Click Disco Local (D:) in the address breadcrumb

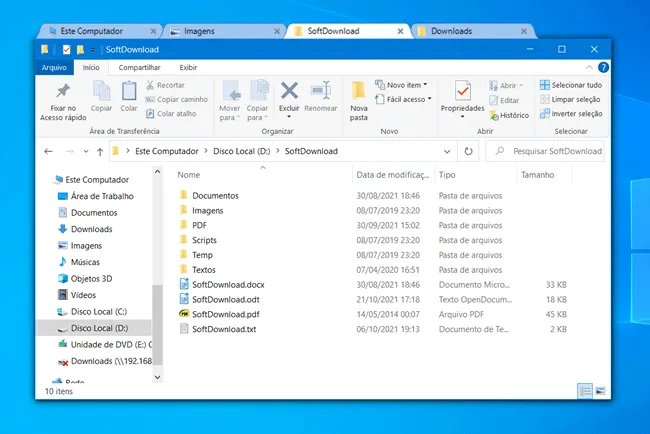[242, 151]
